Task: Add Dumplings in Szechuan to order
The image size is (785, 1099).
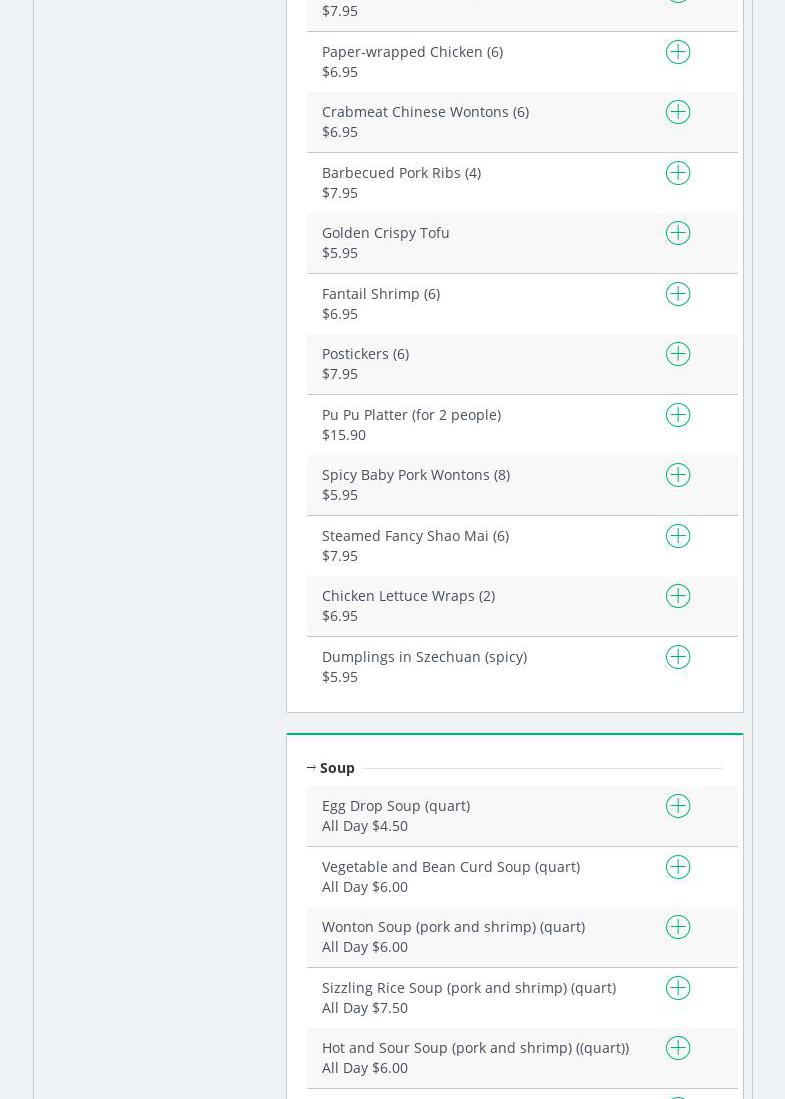Action: [x=678, y=657]
